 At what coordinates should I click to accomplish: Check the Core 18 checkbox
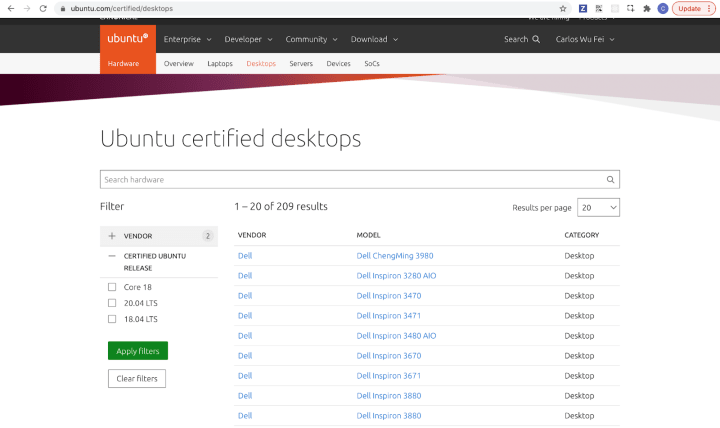pyautogui.click(x=112, y=287)
